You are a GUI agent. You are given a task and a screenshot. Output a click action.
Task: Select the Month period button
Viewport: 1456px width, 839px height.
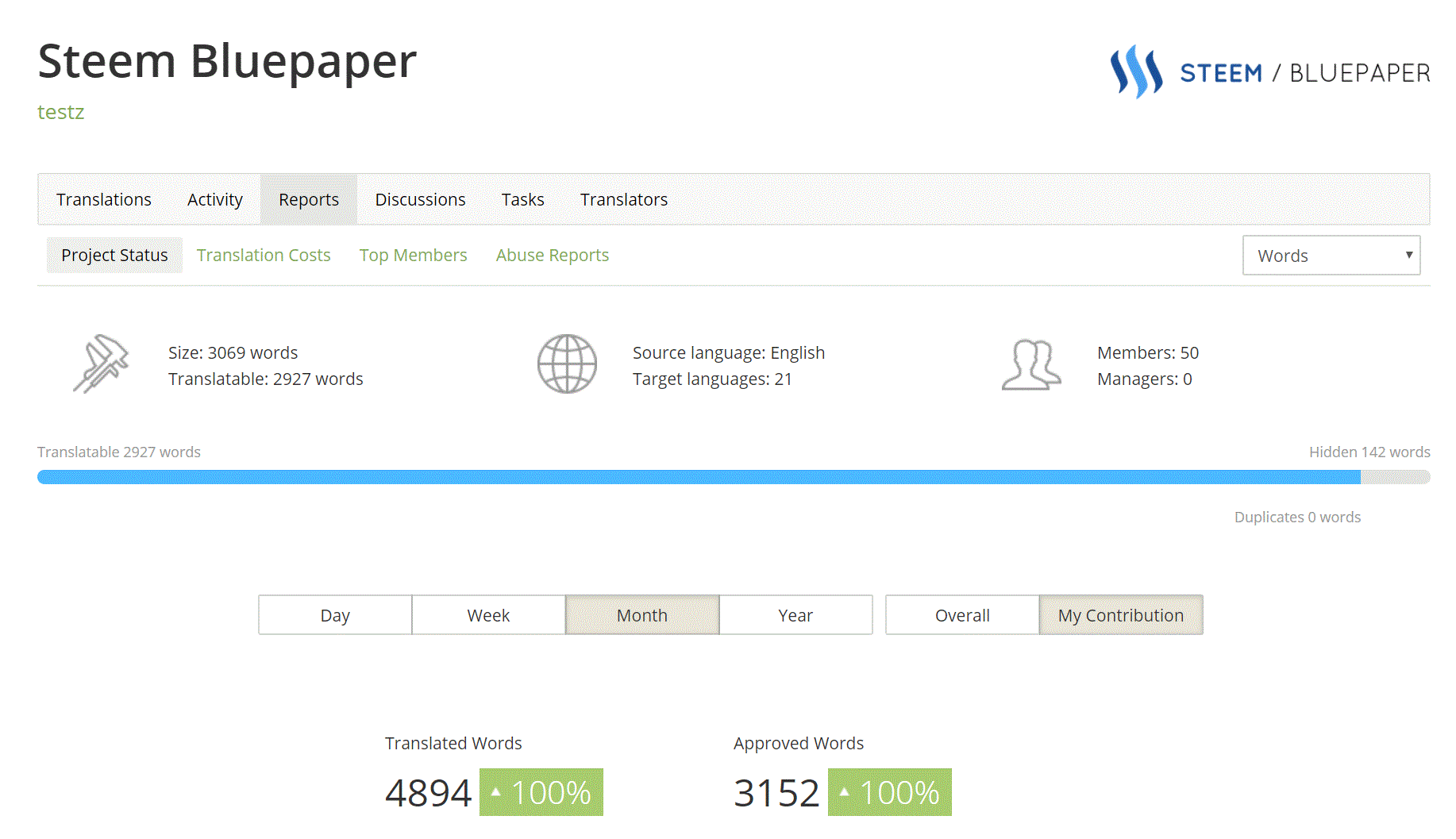[x=642, y=615]
